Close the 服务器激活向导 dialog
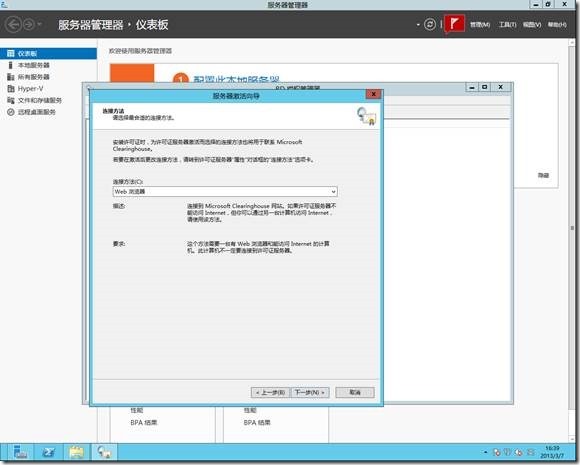 tap(374, 94)
